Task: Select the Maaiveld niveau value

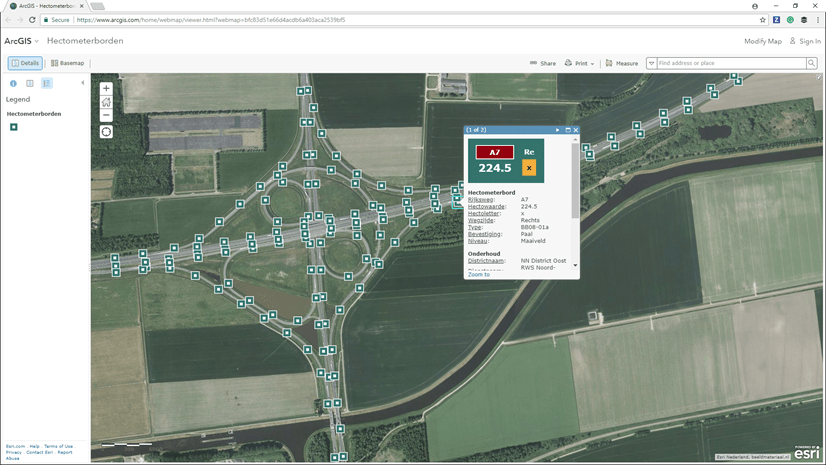Action: click(533, 241)
